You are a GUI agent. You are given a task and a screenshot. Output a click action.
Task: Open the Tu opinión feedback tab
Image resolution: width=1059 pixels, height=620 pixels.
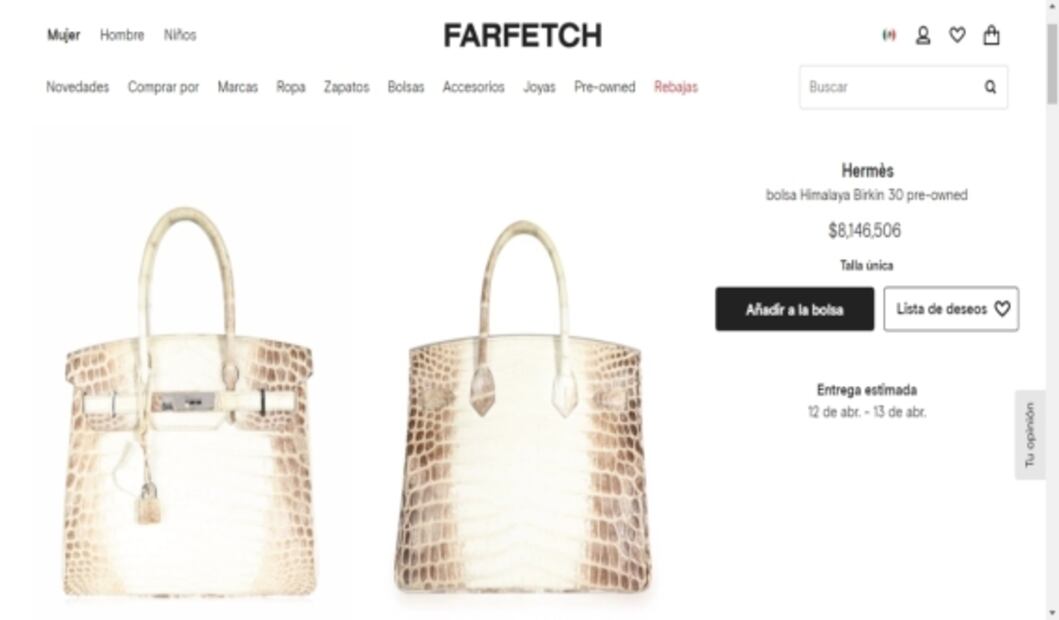(1030, 435)
